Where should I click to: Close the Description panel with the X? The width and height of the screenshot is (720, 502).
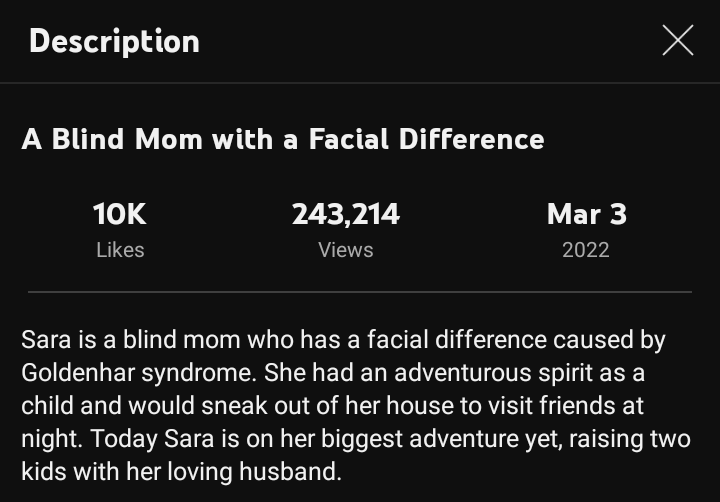pos(677,41)
